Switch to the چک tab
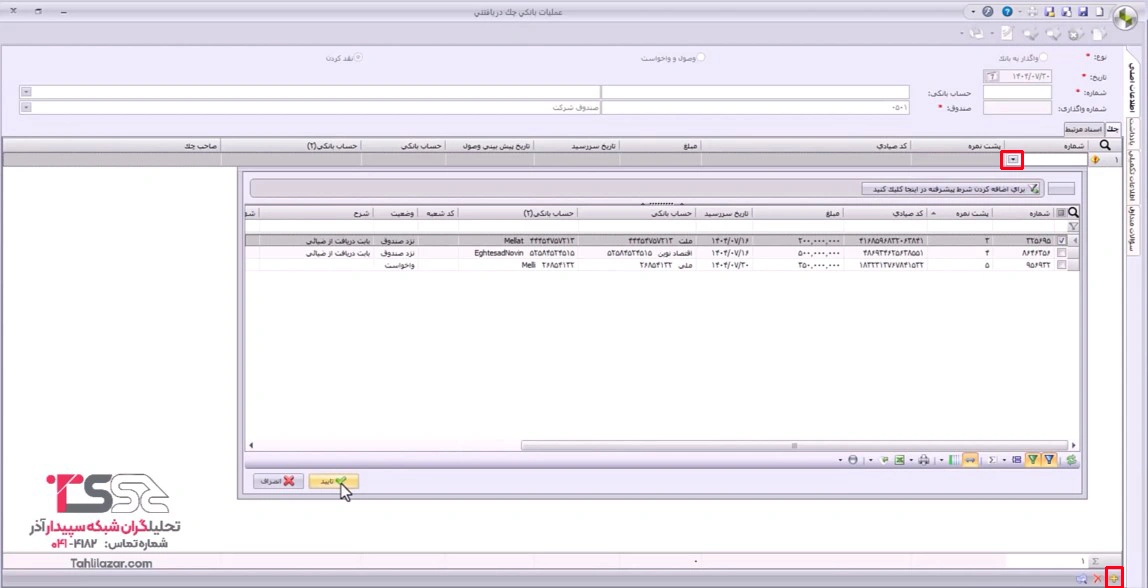 [1114, 129]
